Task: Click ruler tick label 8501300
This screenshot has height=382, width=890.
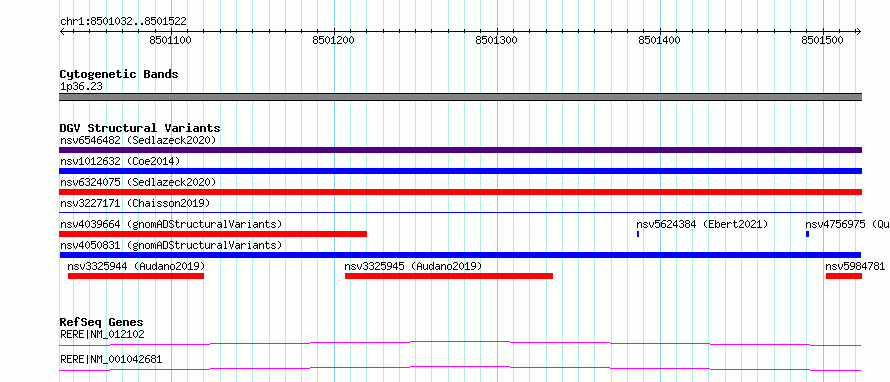Action: [x=497, y=40]
